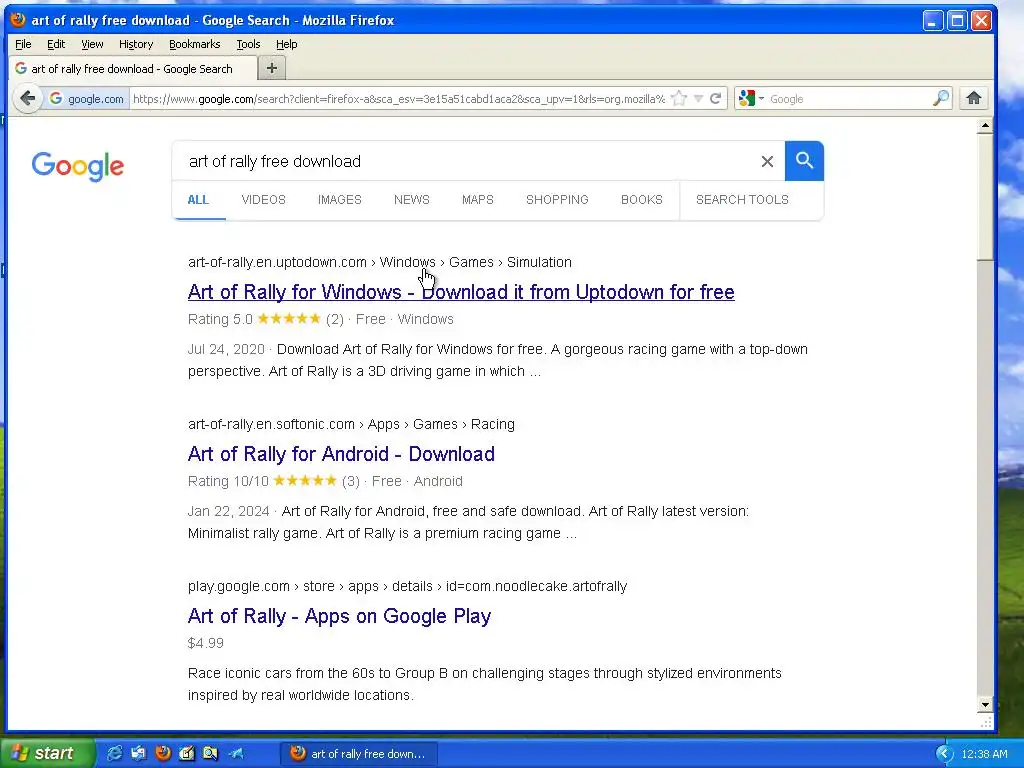Submit the search with the blue magnifier button

[x=804, y=161]
